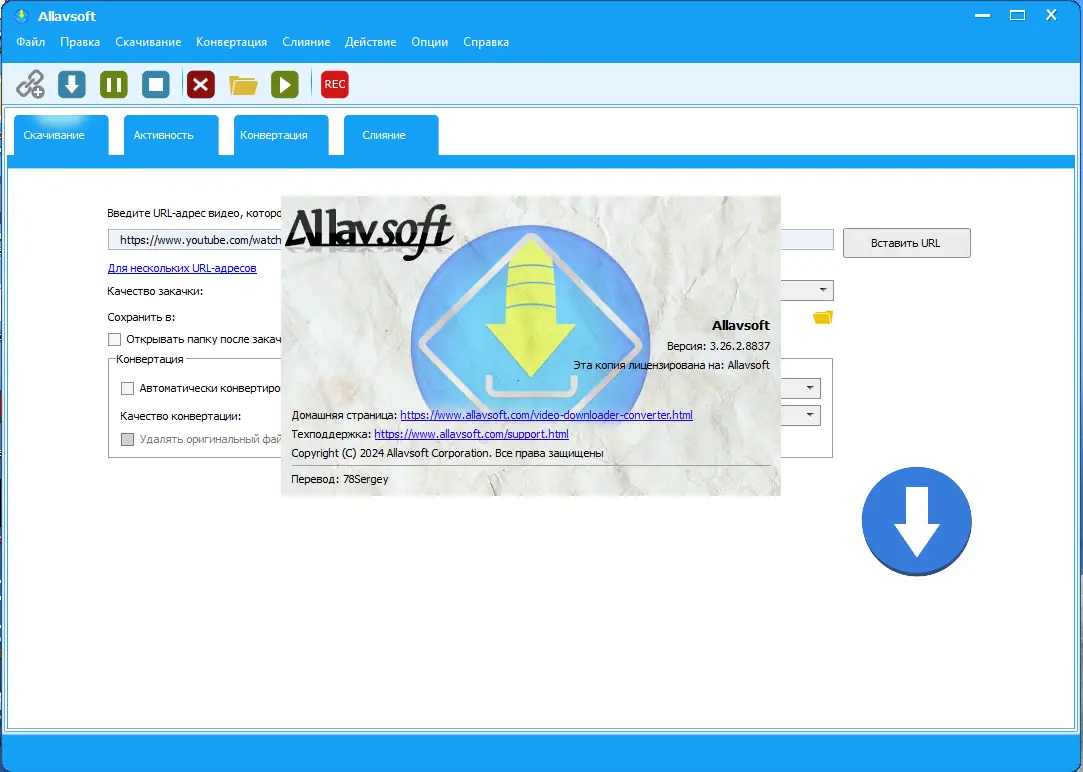Click the Copyright 2024 Allavsoft Corporation text

[x=448, y=453]
